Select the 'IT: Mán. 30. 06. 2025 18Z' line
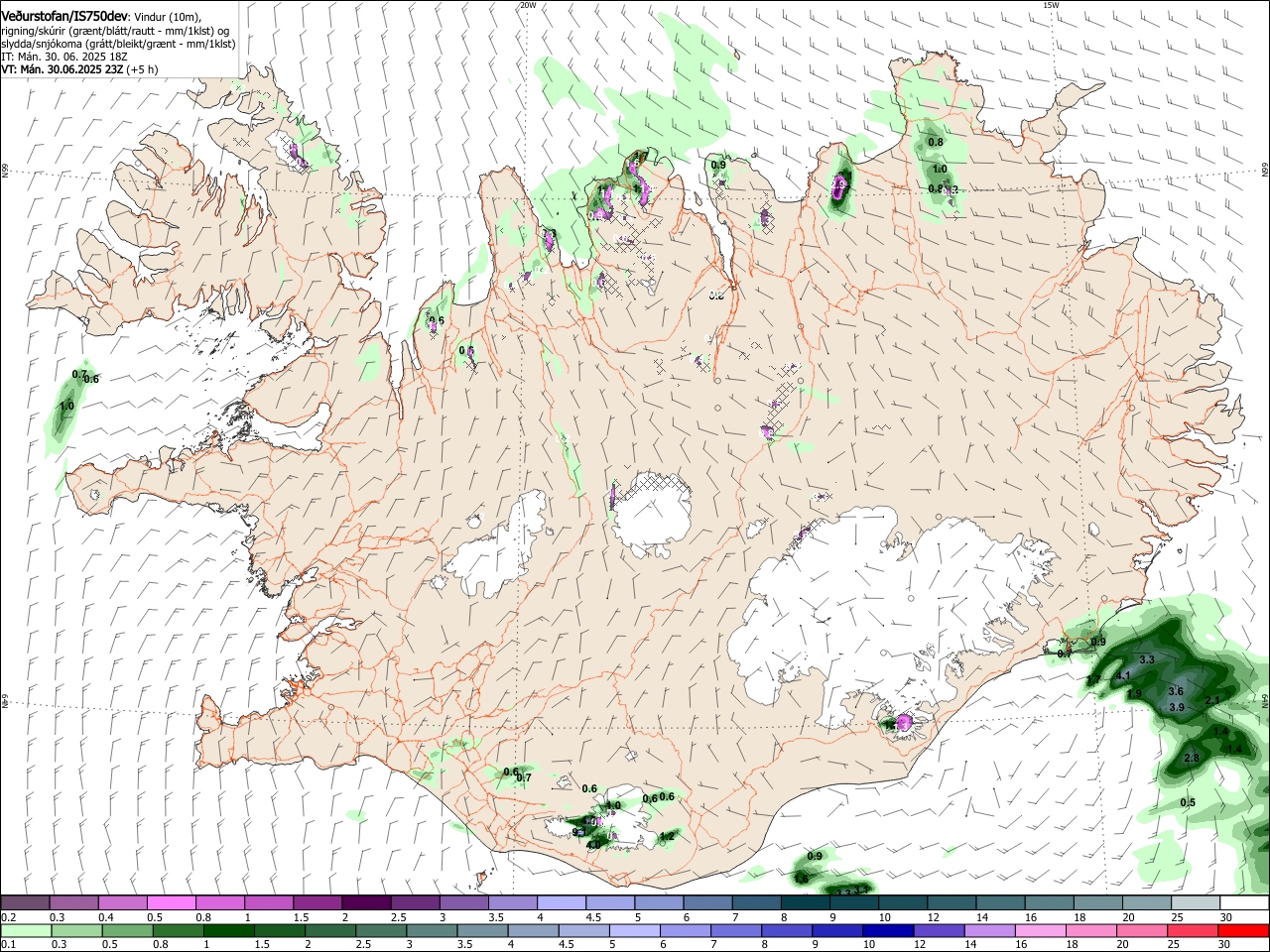Image resolution: width=1270 pixels, height=952 pixels. (64, 58)
